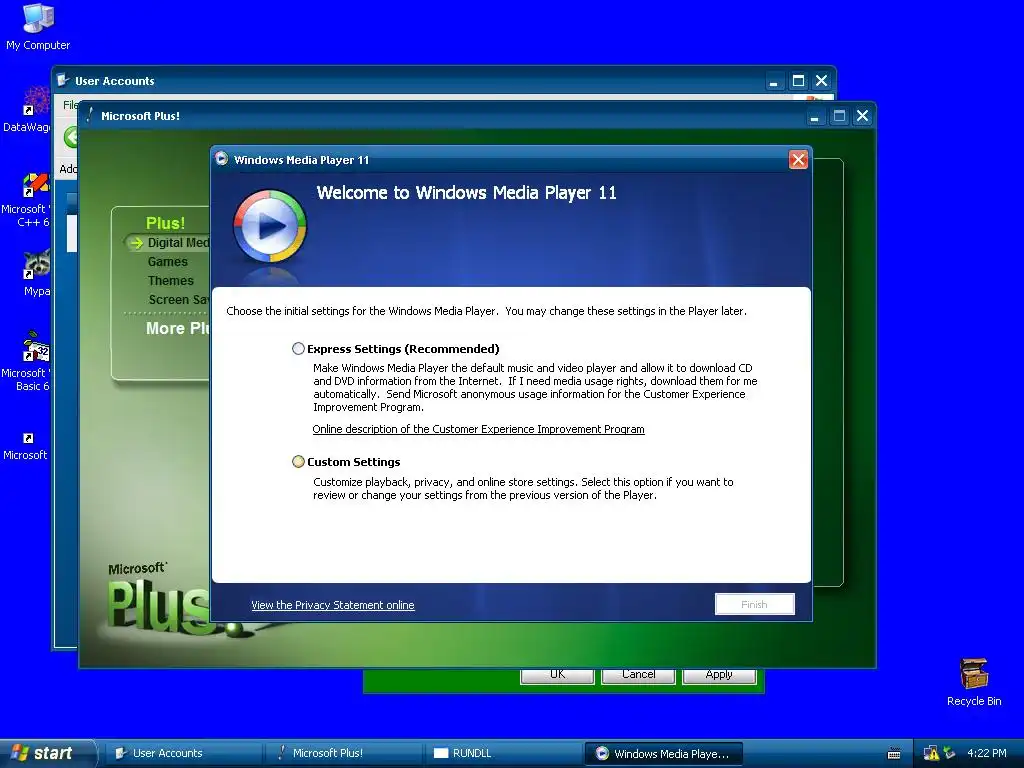The height and width of the screenshot is (768, 1024).
Task: Open View the Privacy Statement online link
Action: 332,605
